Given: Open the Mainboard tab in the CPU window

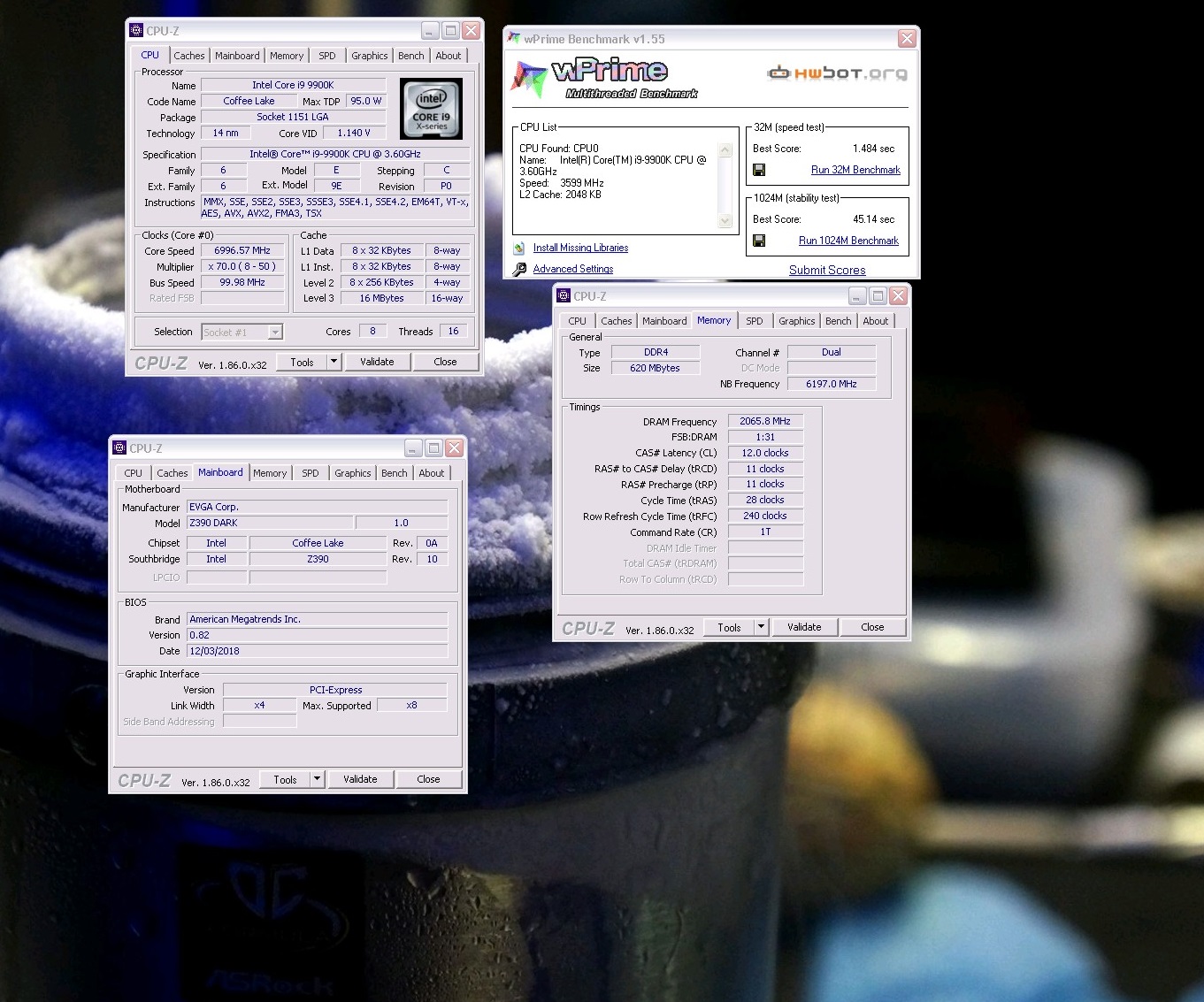Looking at the screenshot, I should 237,55.
